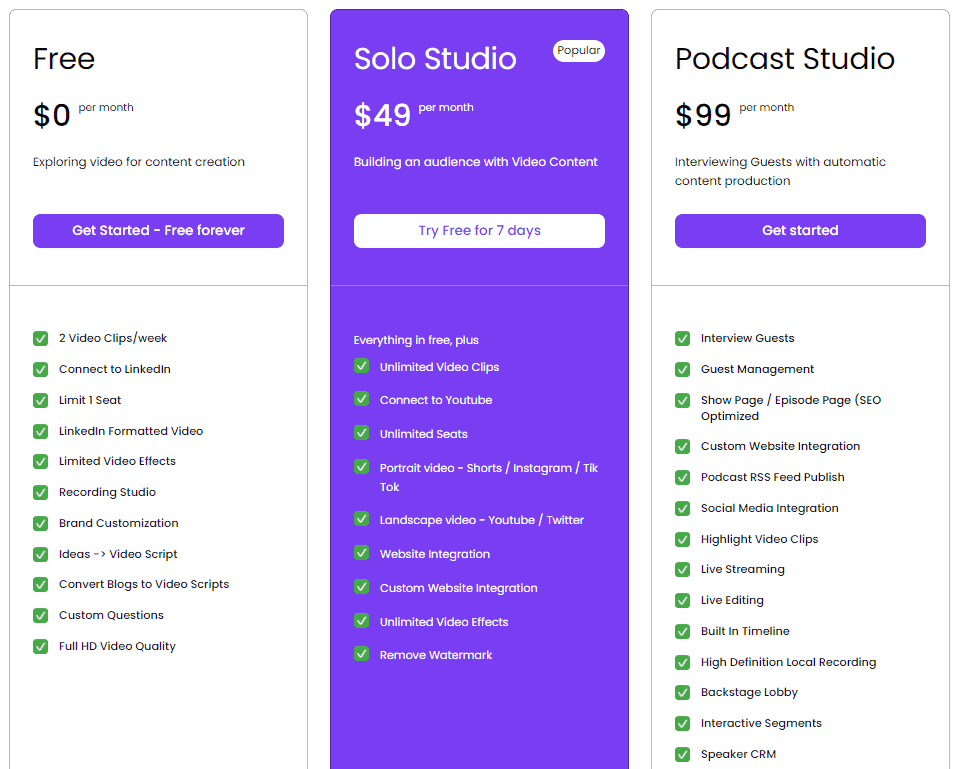The width and height of the screenshot is (963, 769).
Task: Click the Popular badge on Solo Studio
Action: (579, 50)
